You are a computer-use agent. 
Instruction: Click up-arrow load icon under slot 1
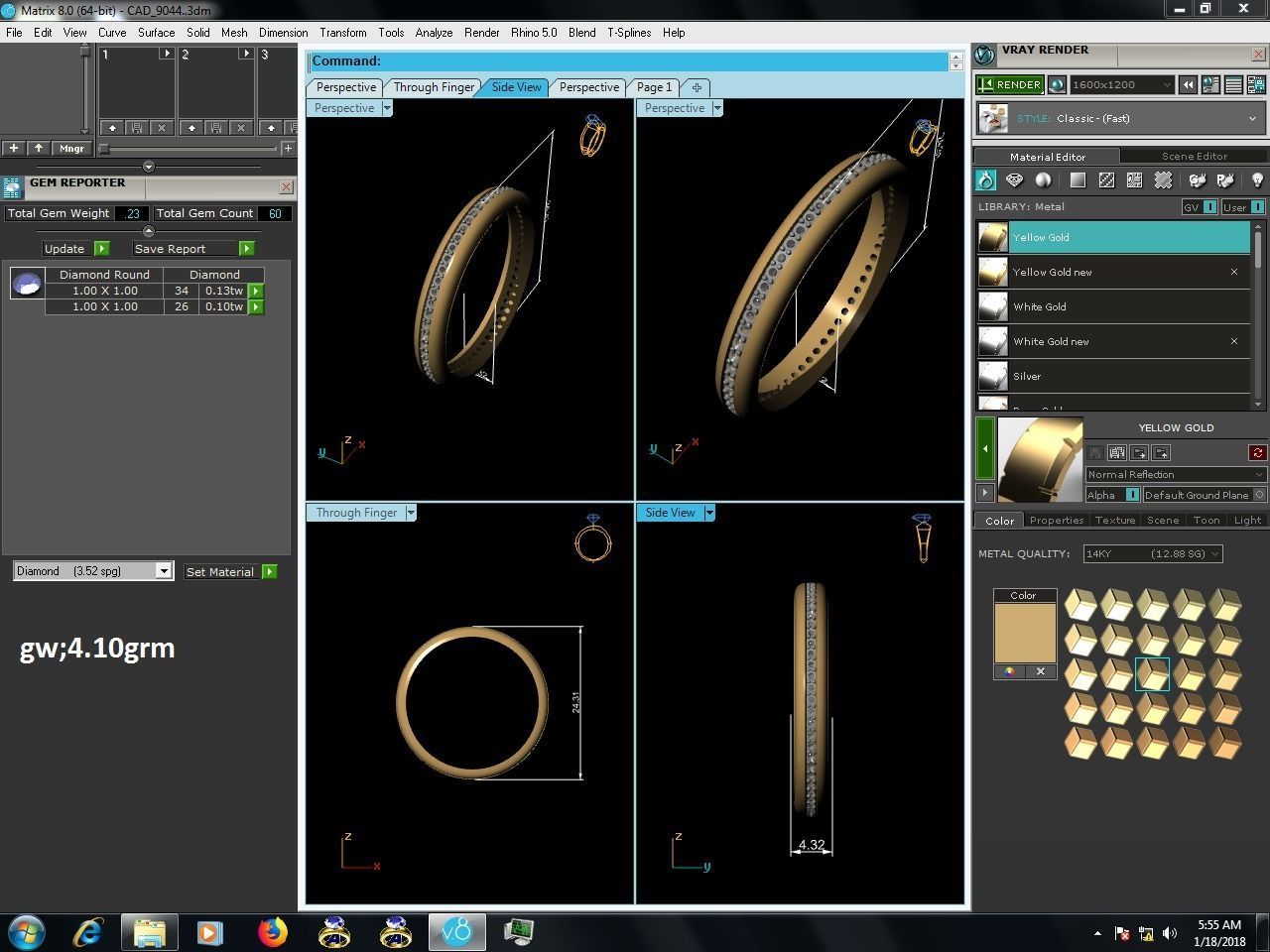[x=112, y=128]
